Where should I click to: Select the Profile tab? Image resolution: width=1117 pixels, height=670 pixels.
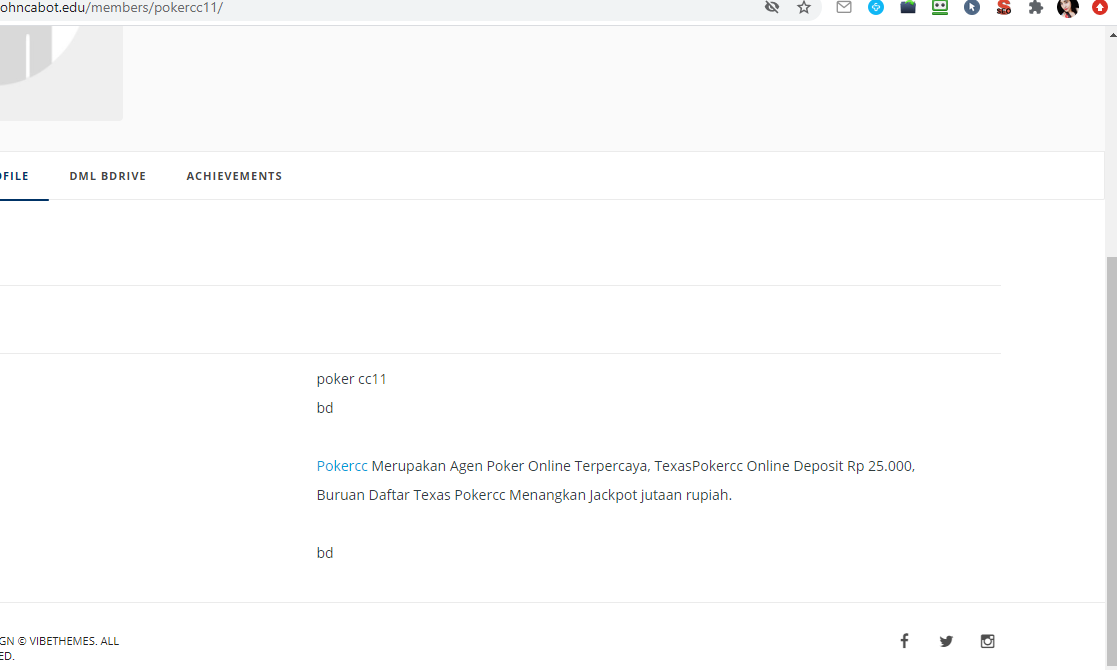(14, 176)
